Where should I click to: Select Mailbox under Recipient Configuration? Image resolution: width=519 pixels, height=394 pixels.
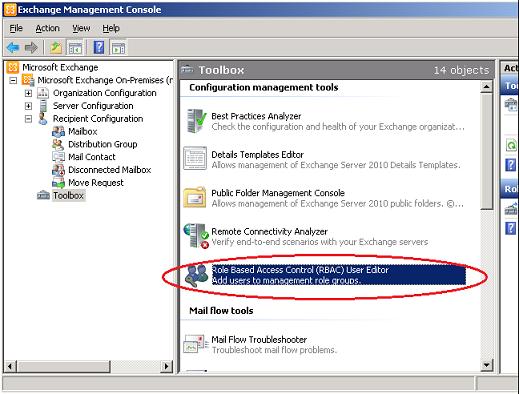83,131
